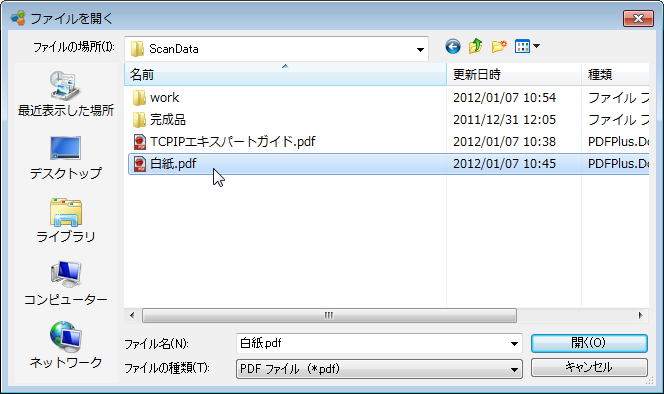Sort by the 更新日時 column header
Viewport: 664px width, 394px height.
(x=514, y=75)
